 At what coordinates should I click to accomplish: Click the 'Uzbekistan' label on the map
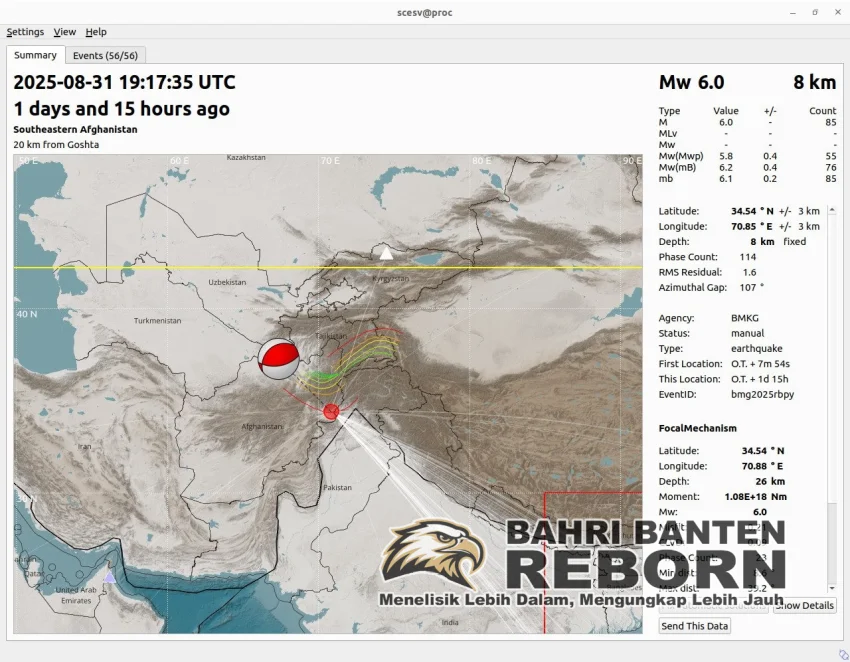click(x=227, y=282)
